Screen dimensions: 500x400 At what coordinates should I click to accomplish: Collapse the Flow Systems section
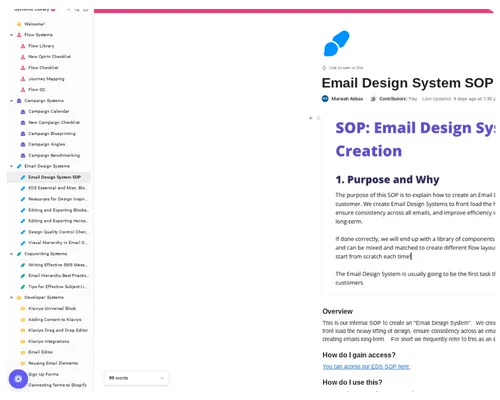click(x=12, y=35)
